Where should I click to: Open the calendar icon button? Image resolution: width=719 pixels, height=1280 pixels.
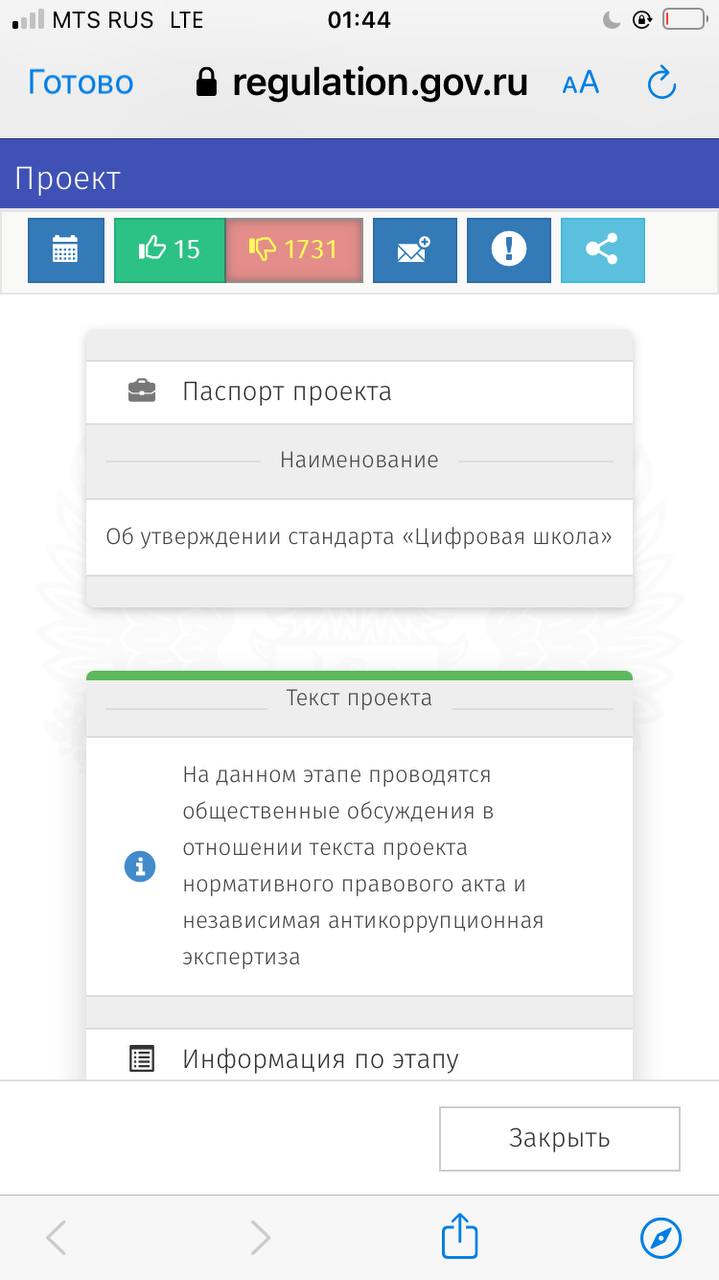[65, 250]
